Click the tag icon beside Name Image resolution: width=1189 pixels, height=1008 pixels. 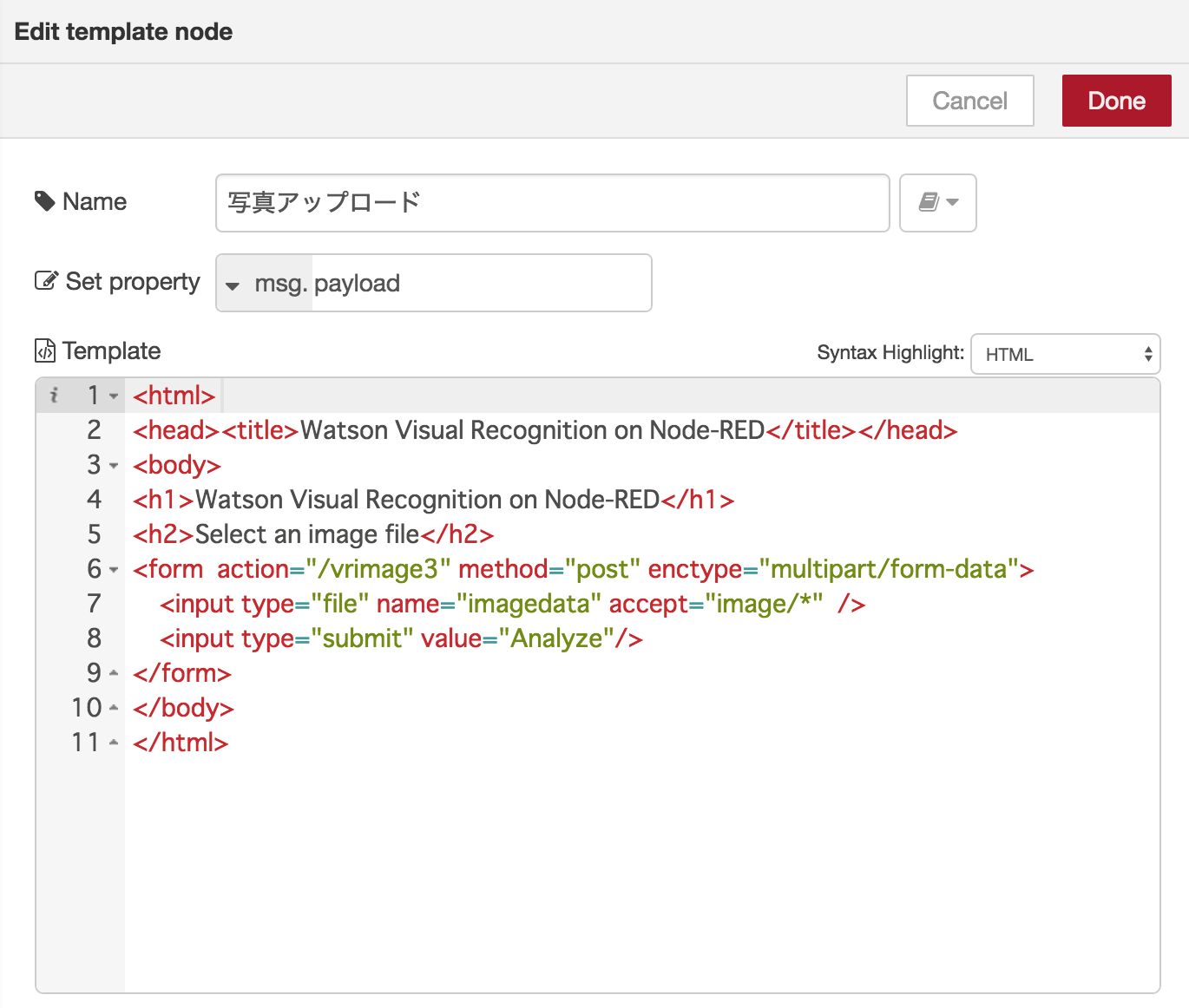tap(44, 201)
